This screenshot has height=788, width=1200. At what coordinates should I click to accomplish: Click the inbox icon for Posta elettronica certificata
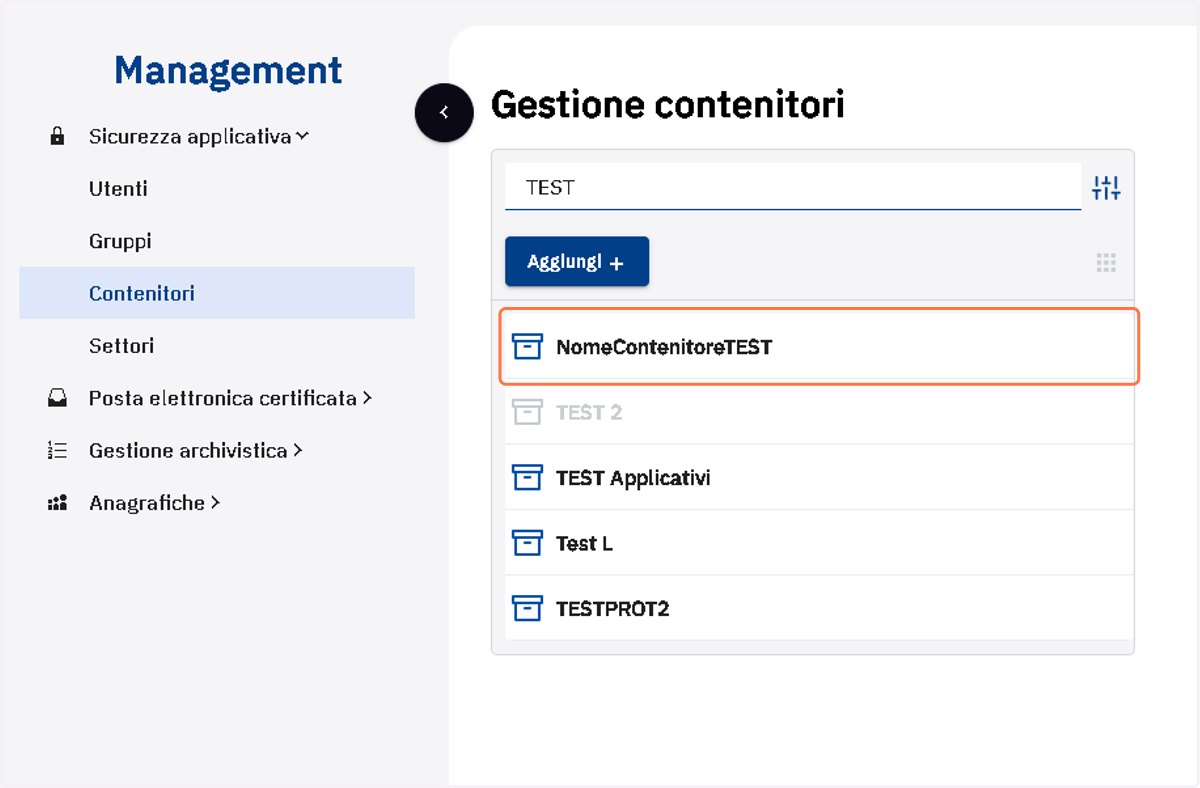[x=57, y=398]
